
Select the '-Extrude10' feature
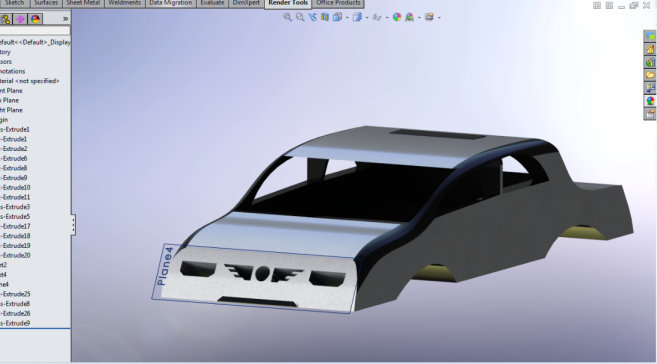(16, 187)
